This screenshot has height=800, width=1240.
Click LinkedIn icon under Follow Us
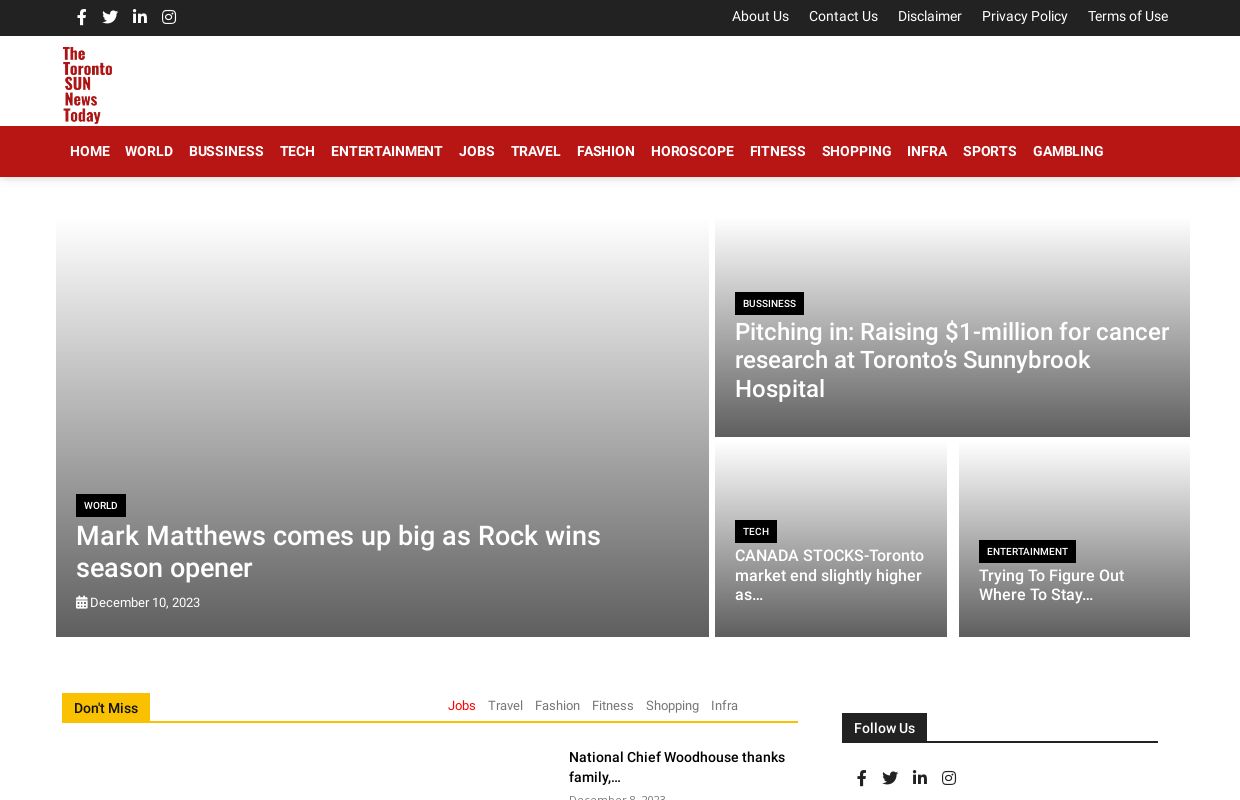point(920,778)
